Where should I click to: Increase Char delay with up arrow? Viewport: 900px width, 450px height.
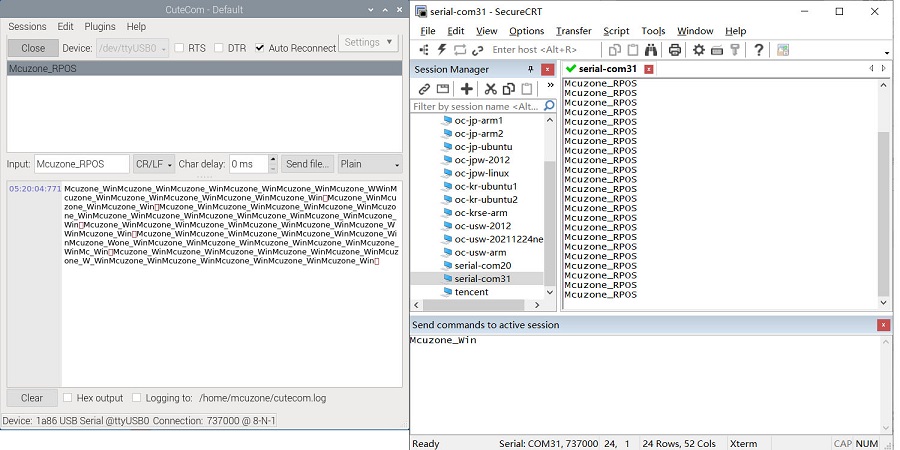273,159
